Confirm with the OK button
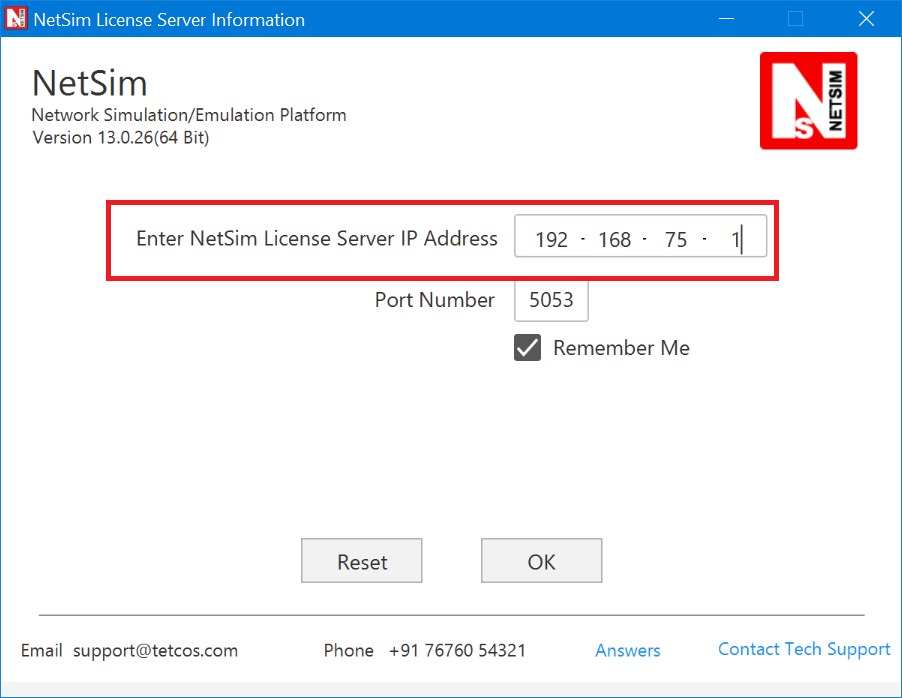Image resolution: width=902 pixels, height=698 pixels. pyautogui.click(x=542, y=561)
